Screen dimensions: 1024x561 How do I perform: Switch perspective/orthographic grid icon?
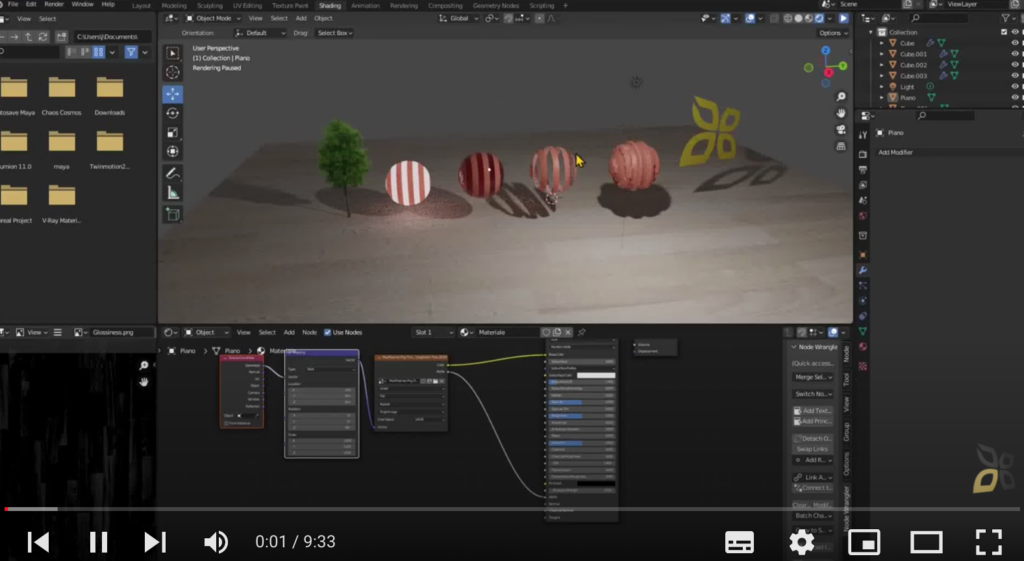pyautogui.click(x=841, y=146)
